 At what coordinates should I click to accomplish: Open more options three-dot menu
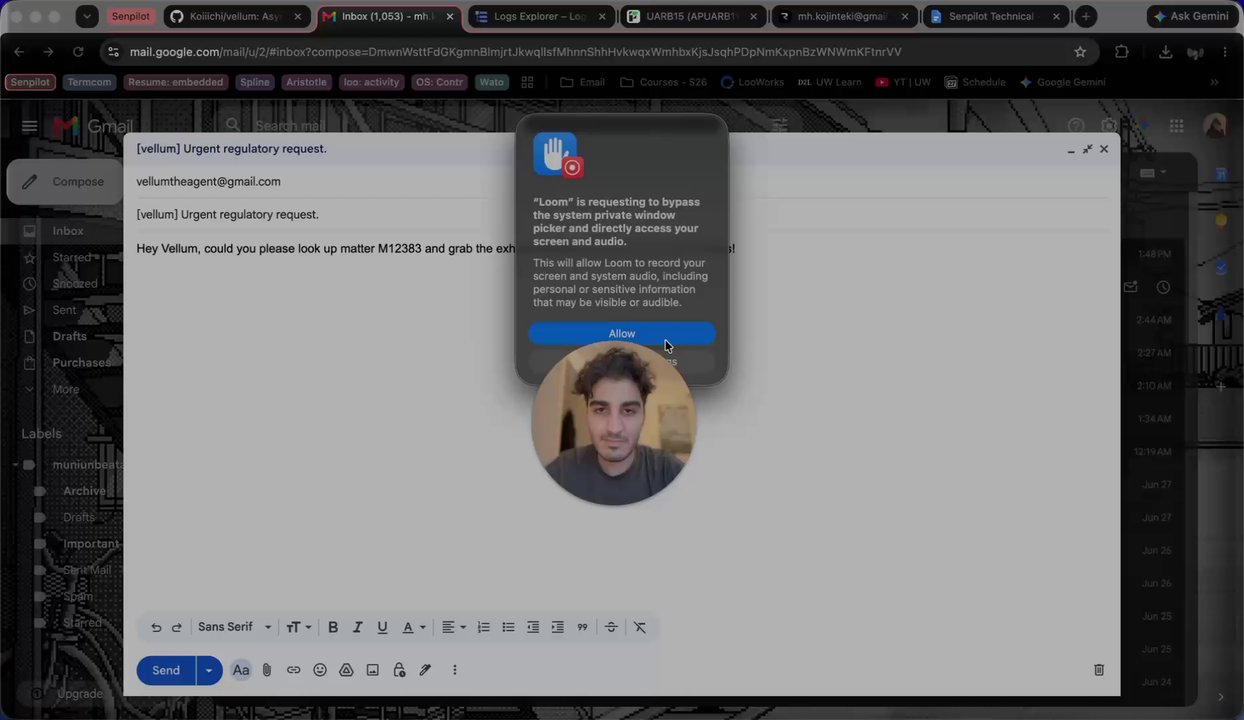point(454,670)
